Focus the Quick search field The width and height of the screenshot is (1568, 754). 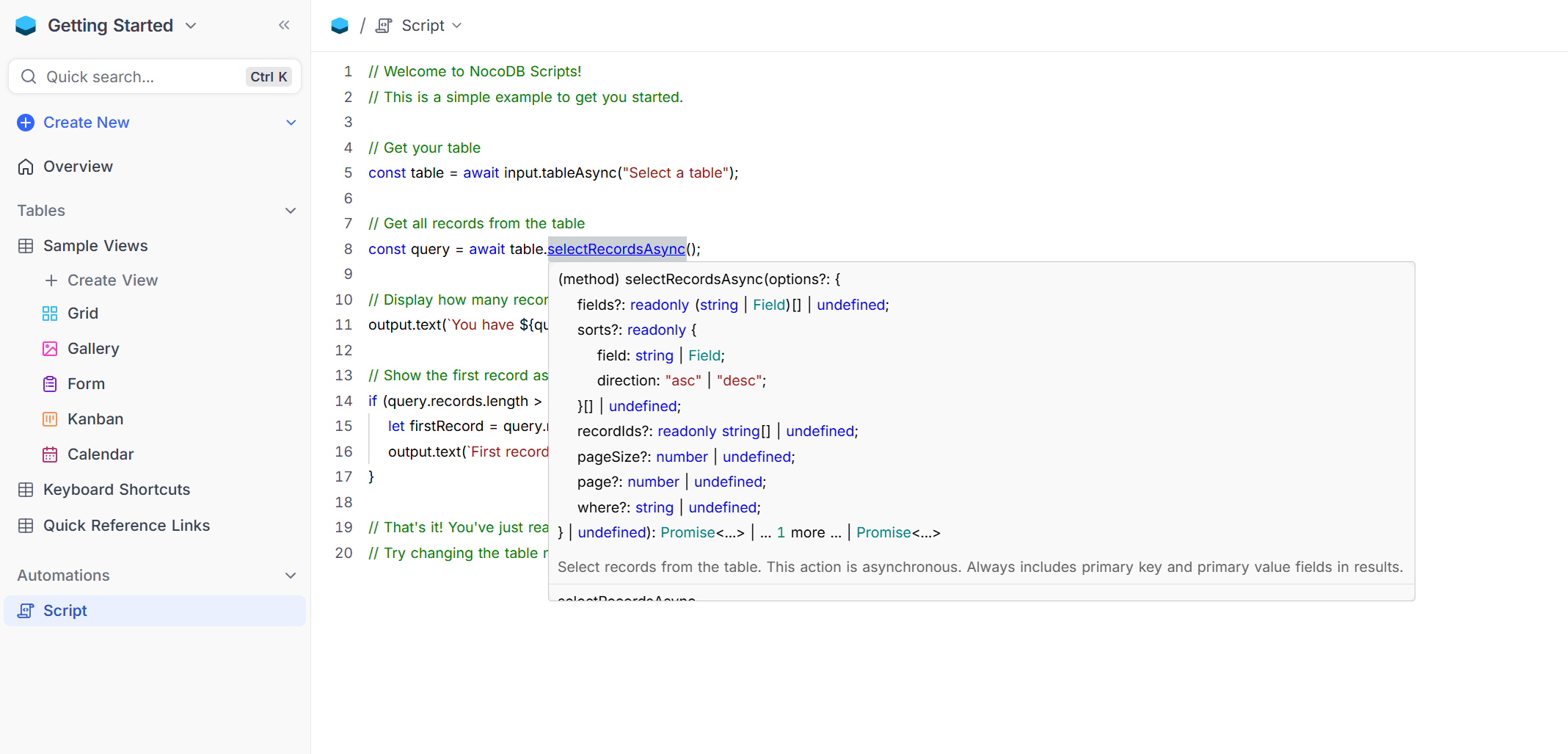tap(155, 77)
